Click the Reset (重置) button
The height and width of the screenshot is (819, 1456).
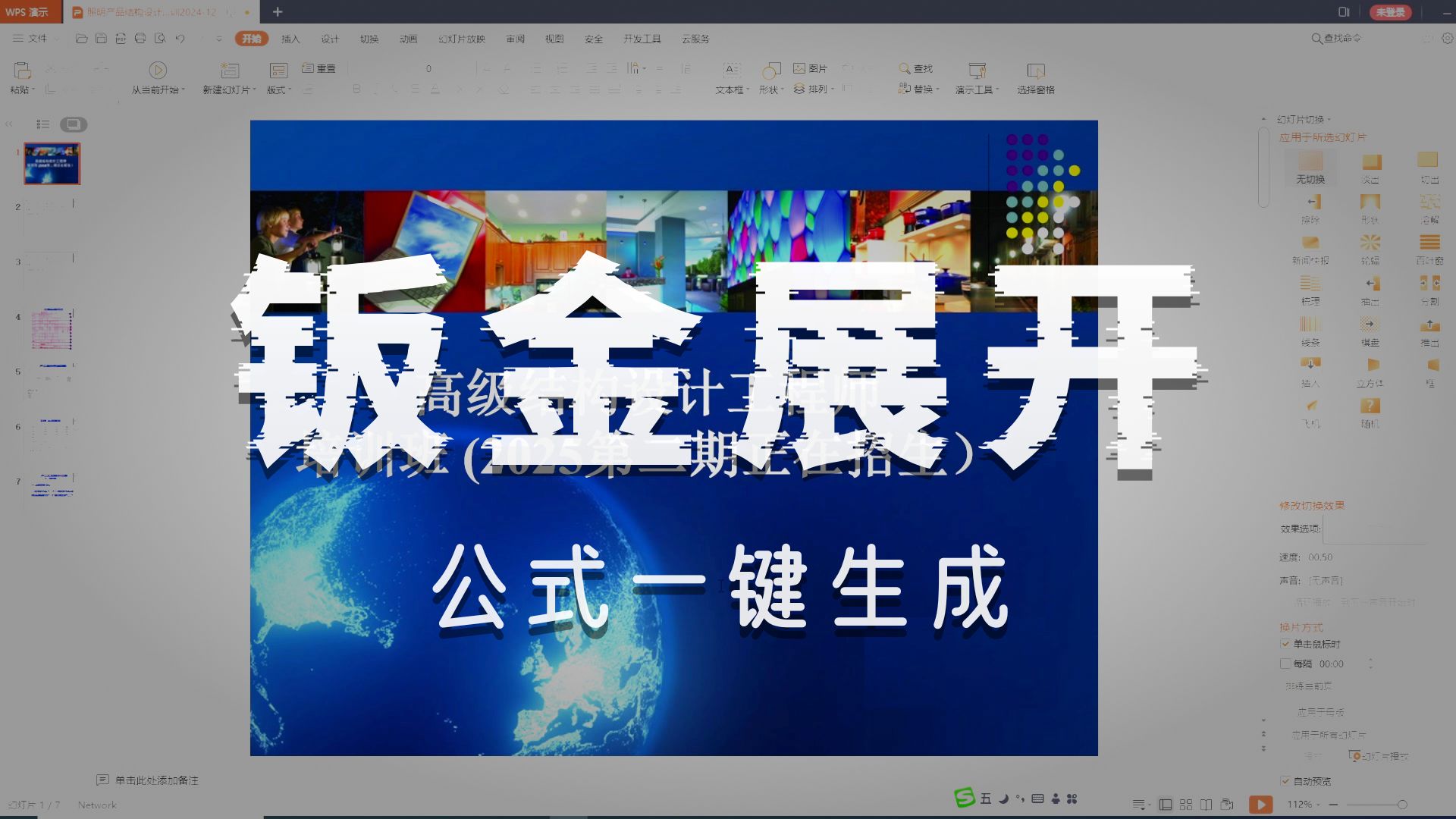click(x=319, y=68)
